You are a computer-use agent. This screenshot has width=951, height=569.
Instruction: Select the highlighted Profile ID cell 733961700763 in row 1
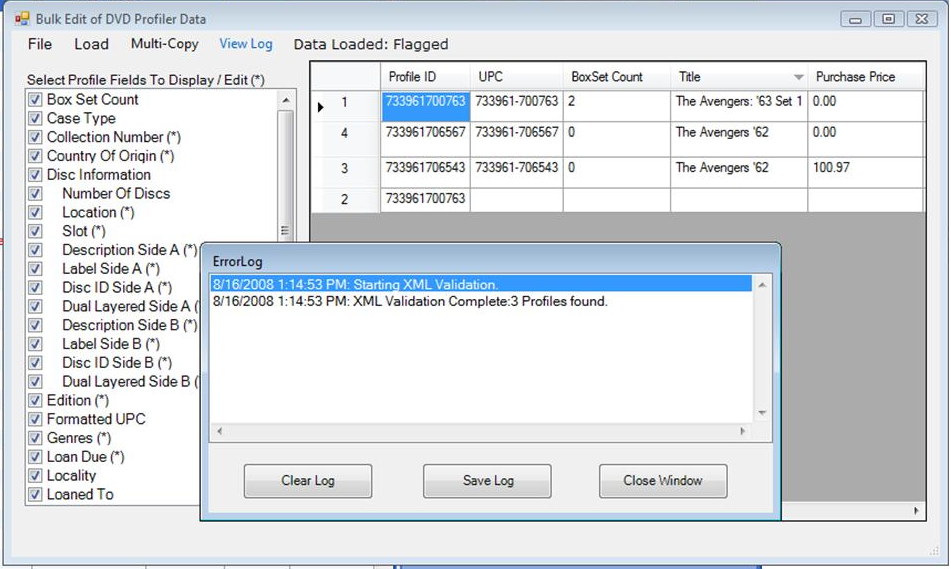(x=425, y=106)
